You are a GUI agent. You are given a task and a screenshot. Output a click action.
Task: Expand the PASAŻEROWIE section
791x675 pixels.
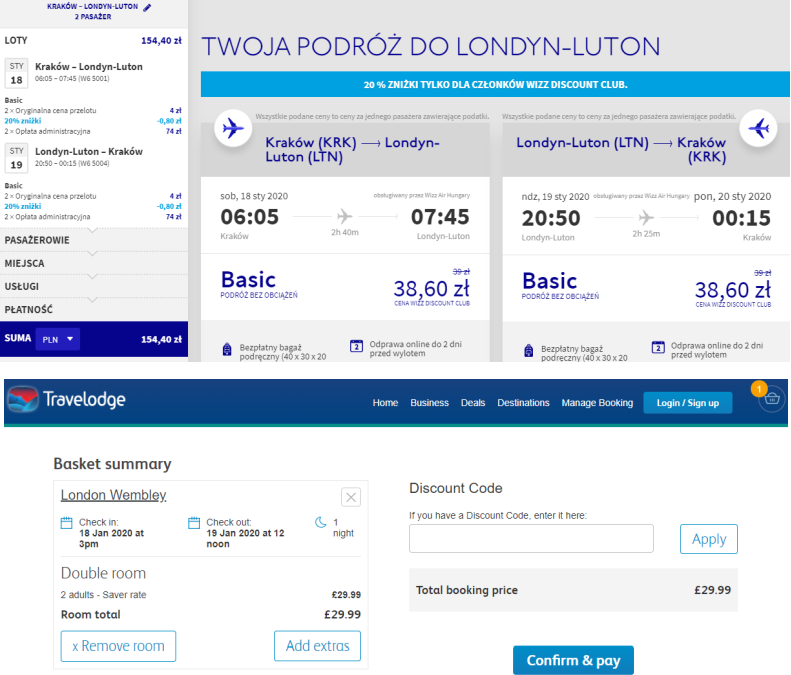click(x=94, y=240)
